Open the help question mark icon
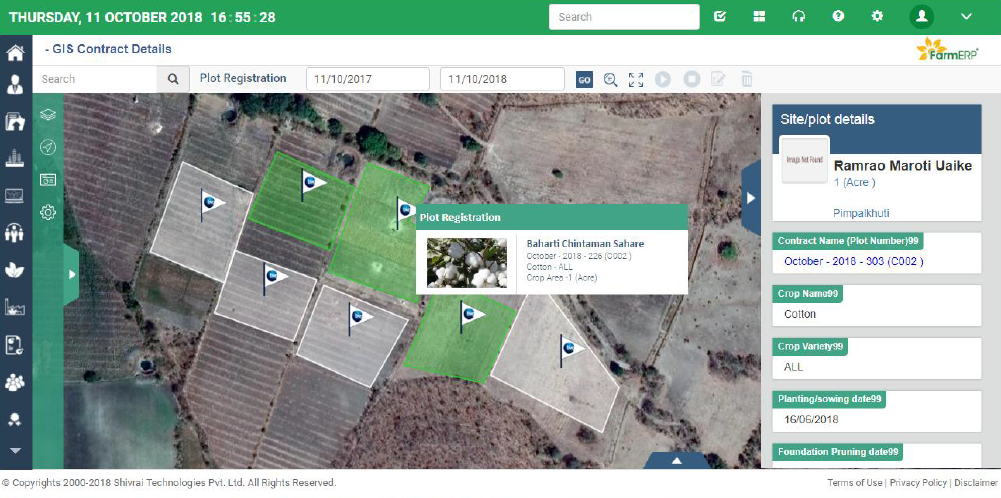The image size is (1001, 498). pyautogui.click(x=838, y=17)
